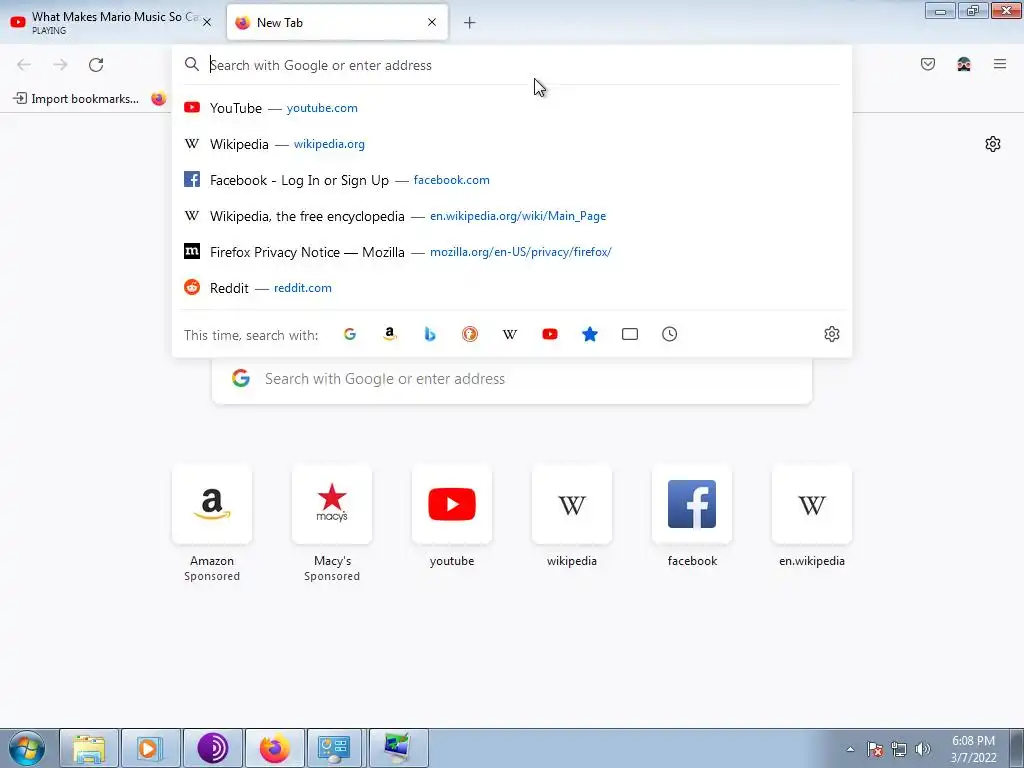Click the Firefox taskbar icon
The image size is (1024, 768).
(x=274, y=748)
